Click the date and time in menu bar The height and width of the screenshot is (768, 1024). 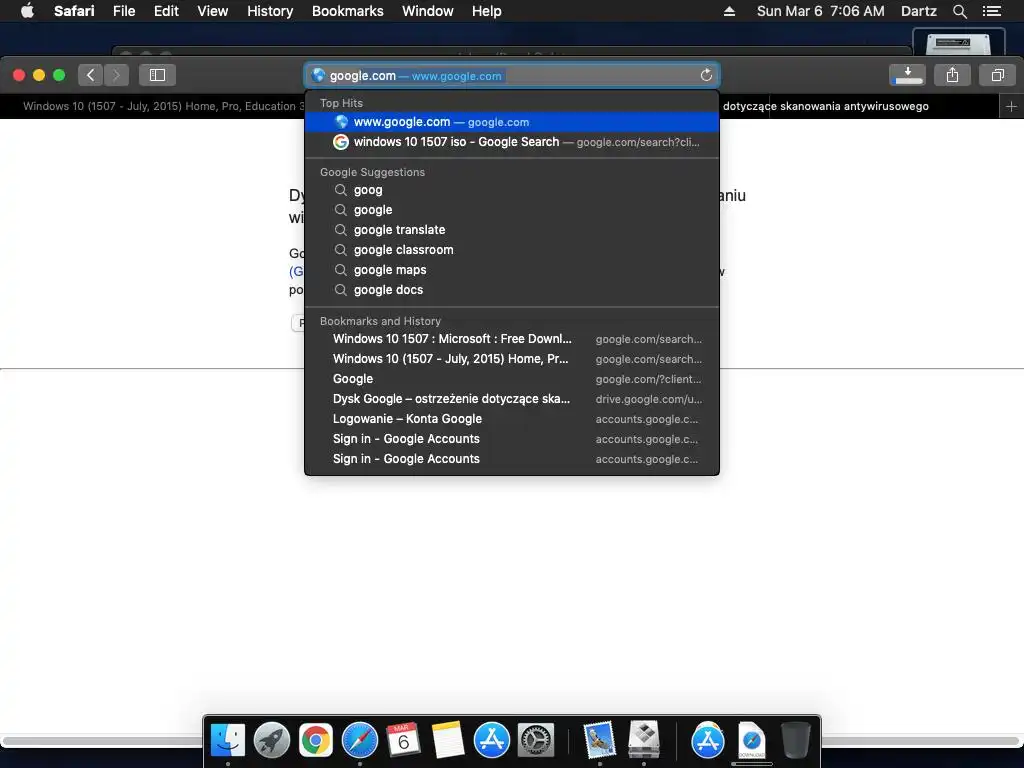click(820, 11)
